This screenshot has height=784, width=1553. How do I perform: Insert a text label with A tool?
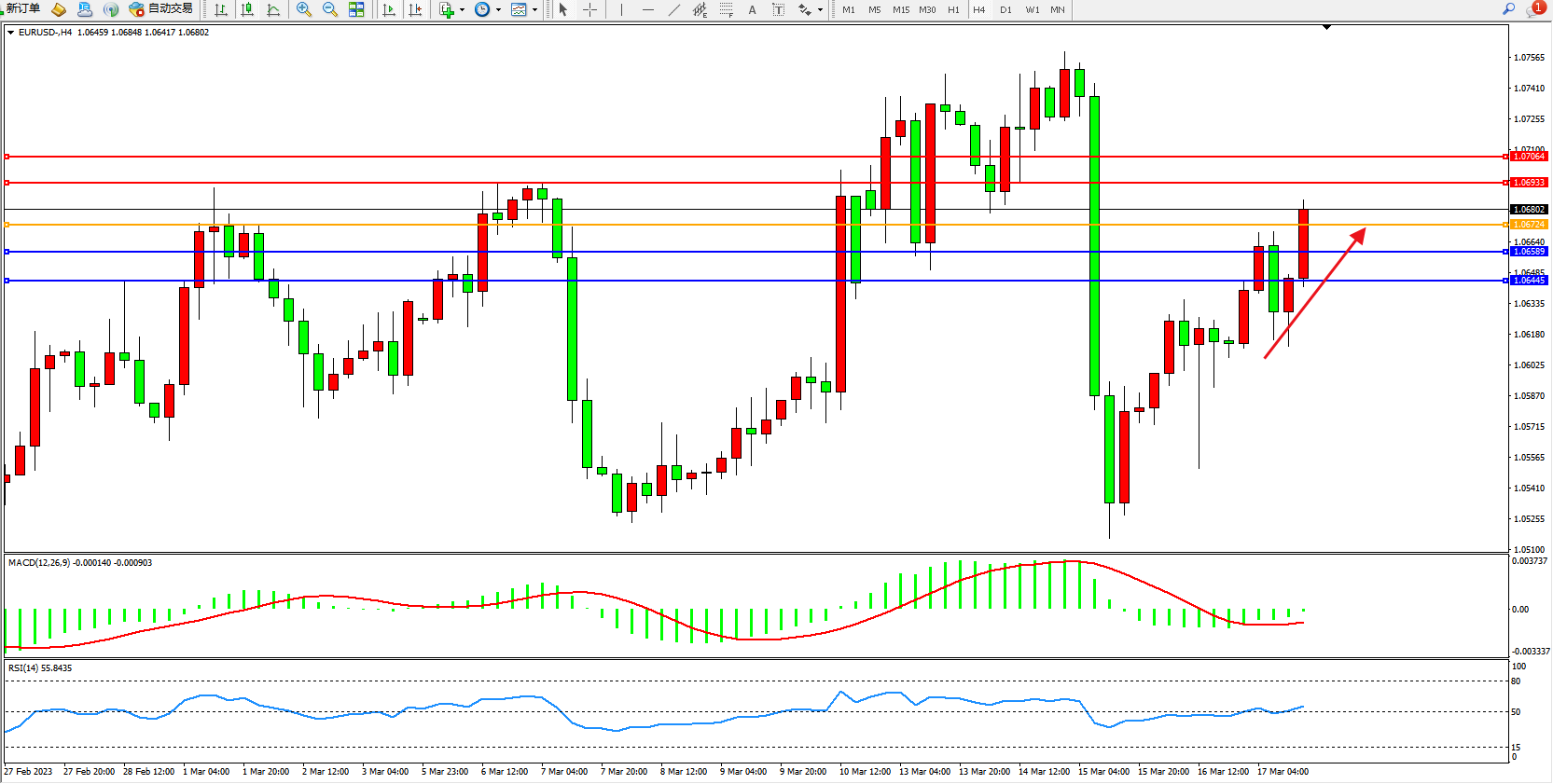[752, 9]
